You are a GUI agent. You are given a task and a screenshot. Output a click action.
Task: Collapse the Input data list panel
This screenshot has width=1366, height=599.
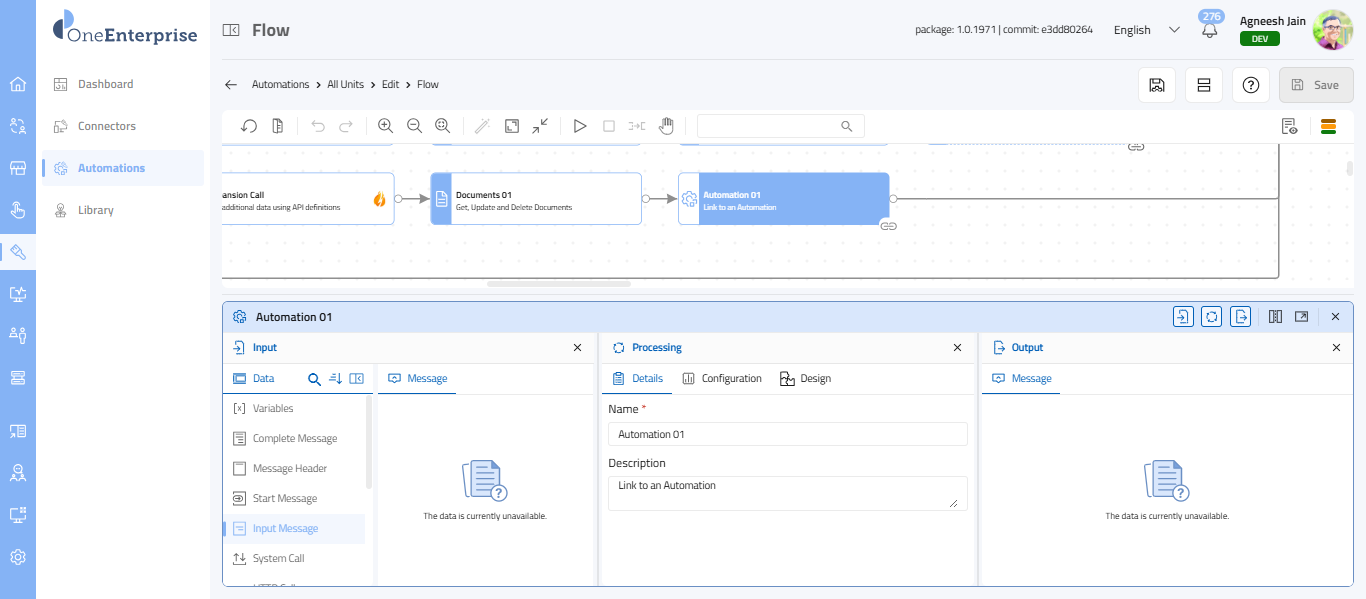[356, 379]
